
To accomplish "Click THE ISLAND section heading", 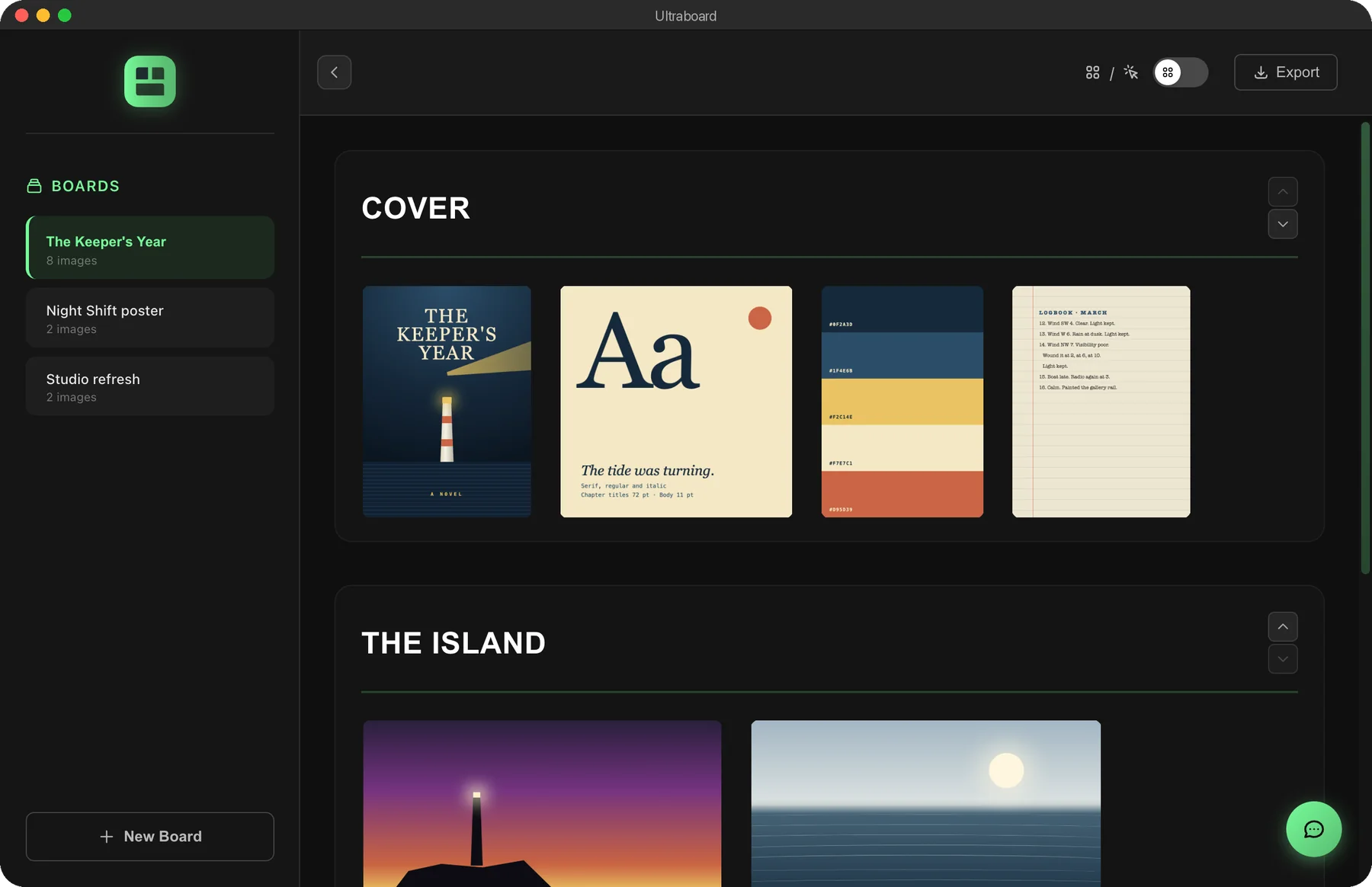I will pos(454,643).
